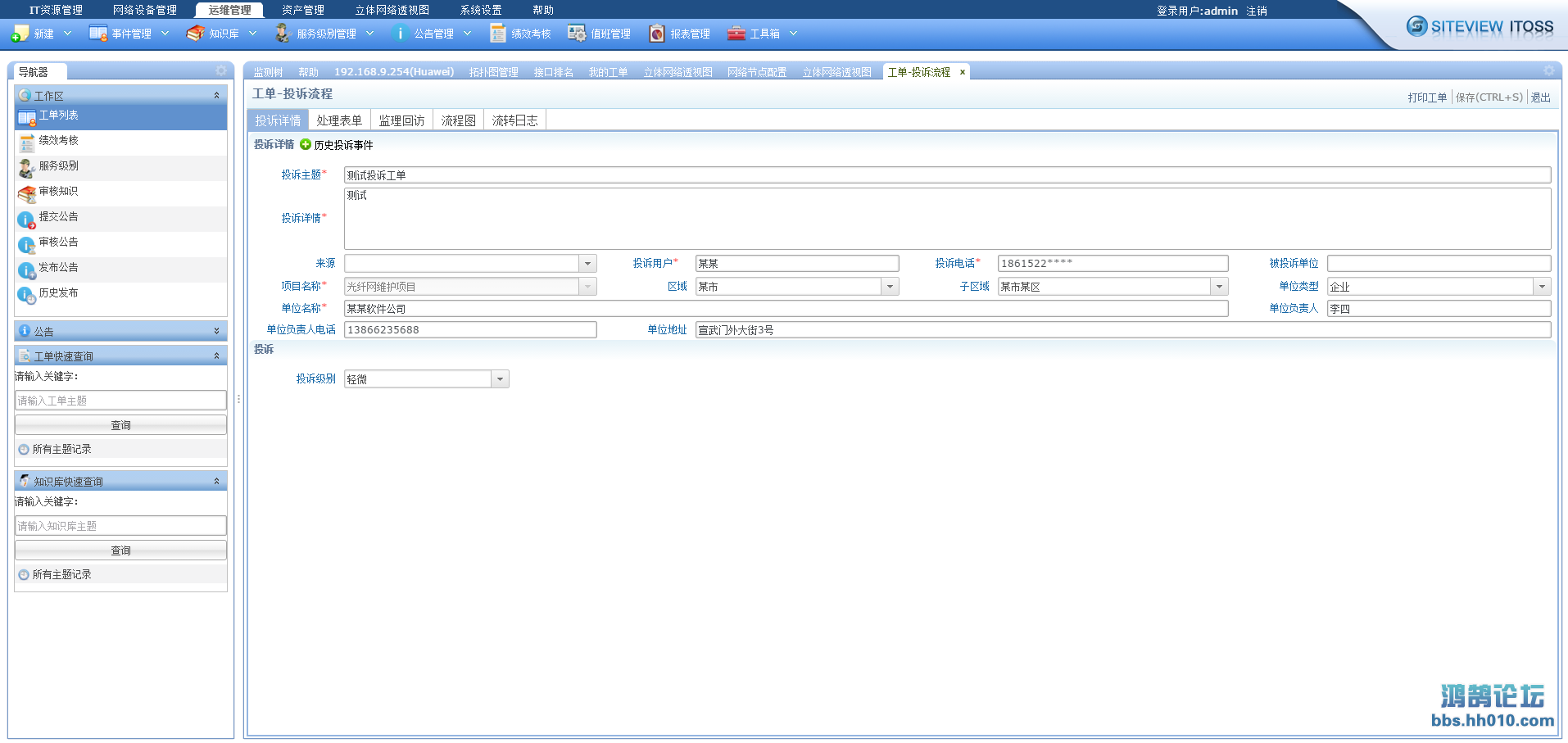Close the 工单-投诉流程 tab
Viewport: 1568px width, 743px height.
point(963,72)
